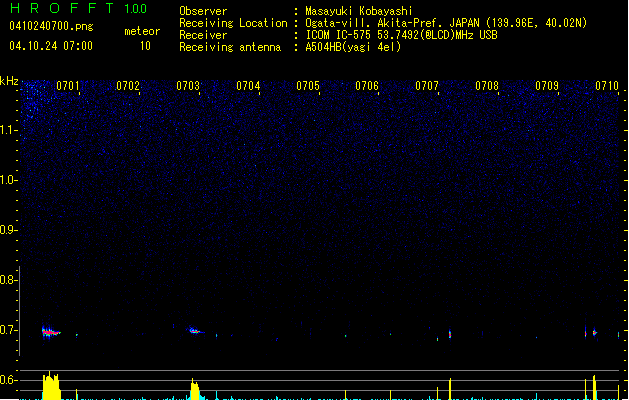The width and height of the screenshot is (629, 400).
Task: Click the 0707 time marker
Action: pos(427,86)
